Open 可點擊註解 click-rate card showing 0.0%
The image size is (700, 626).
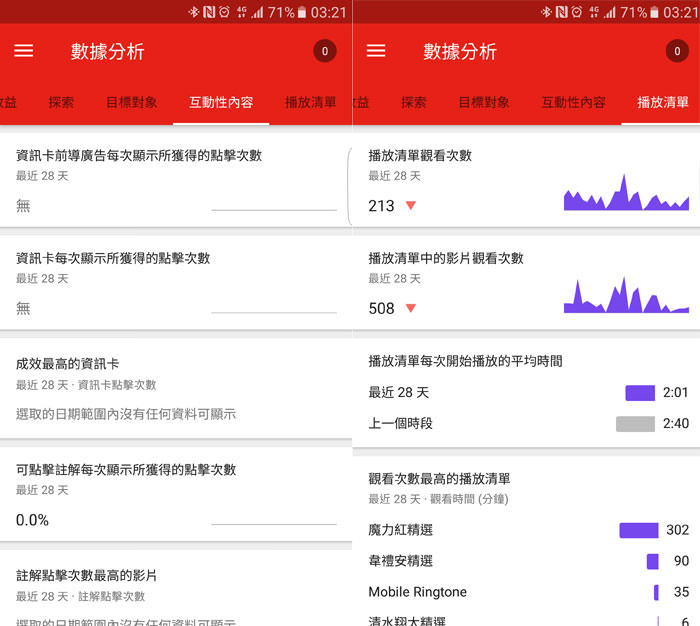(x=175, y=494)
